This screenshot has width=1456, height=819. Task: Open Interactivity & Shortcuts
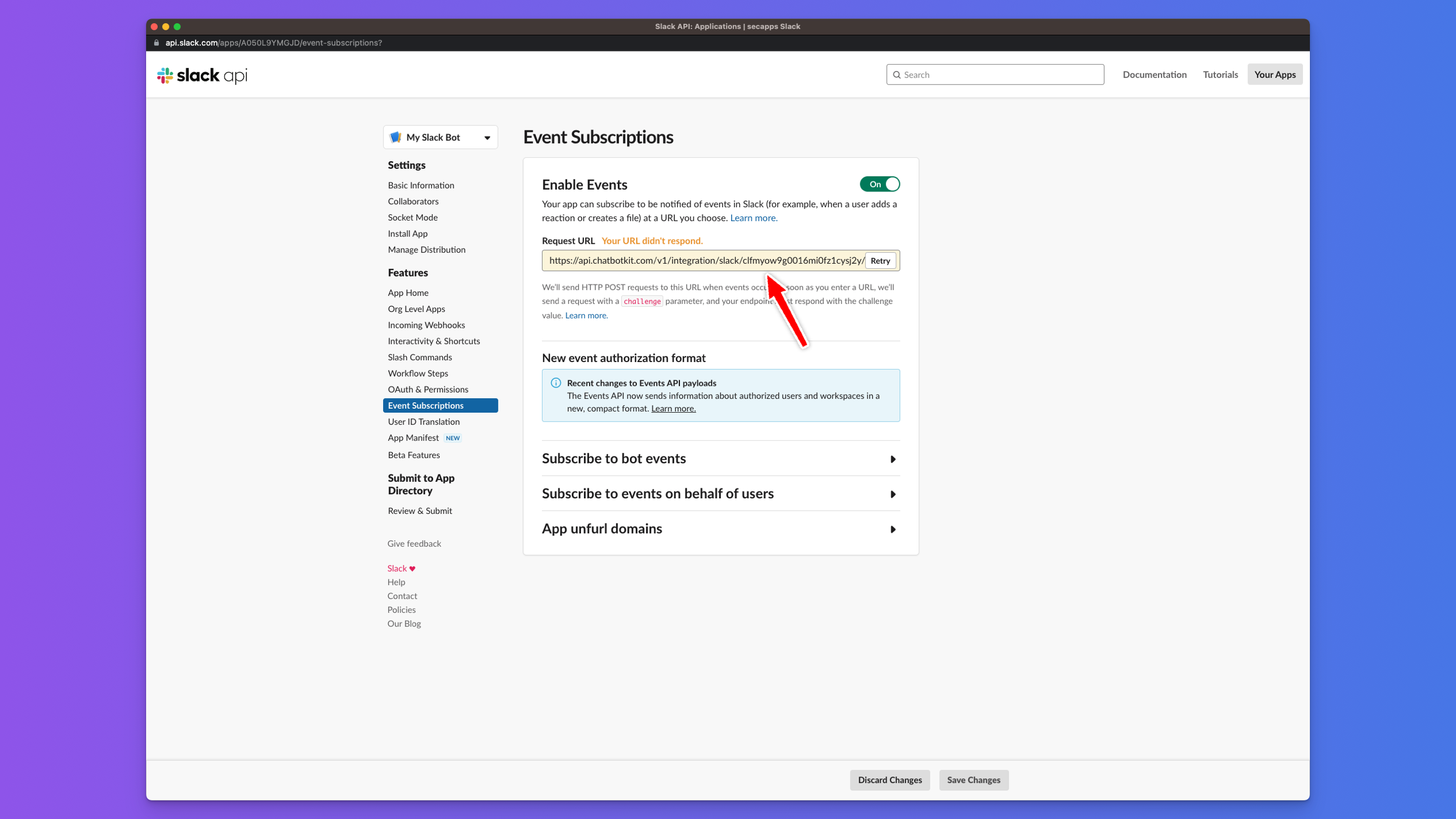point(434,341)
